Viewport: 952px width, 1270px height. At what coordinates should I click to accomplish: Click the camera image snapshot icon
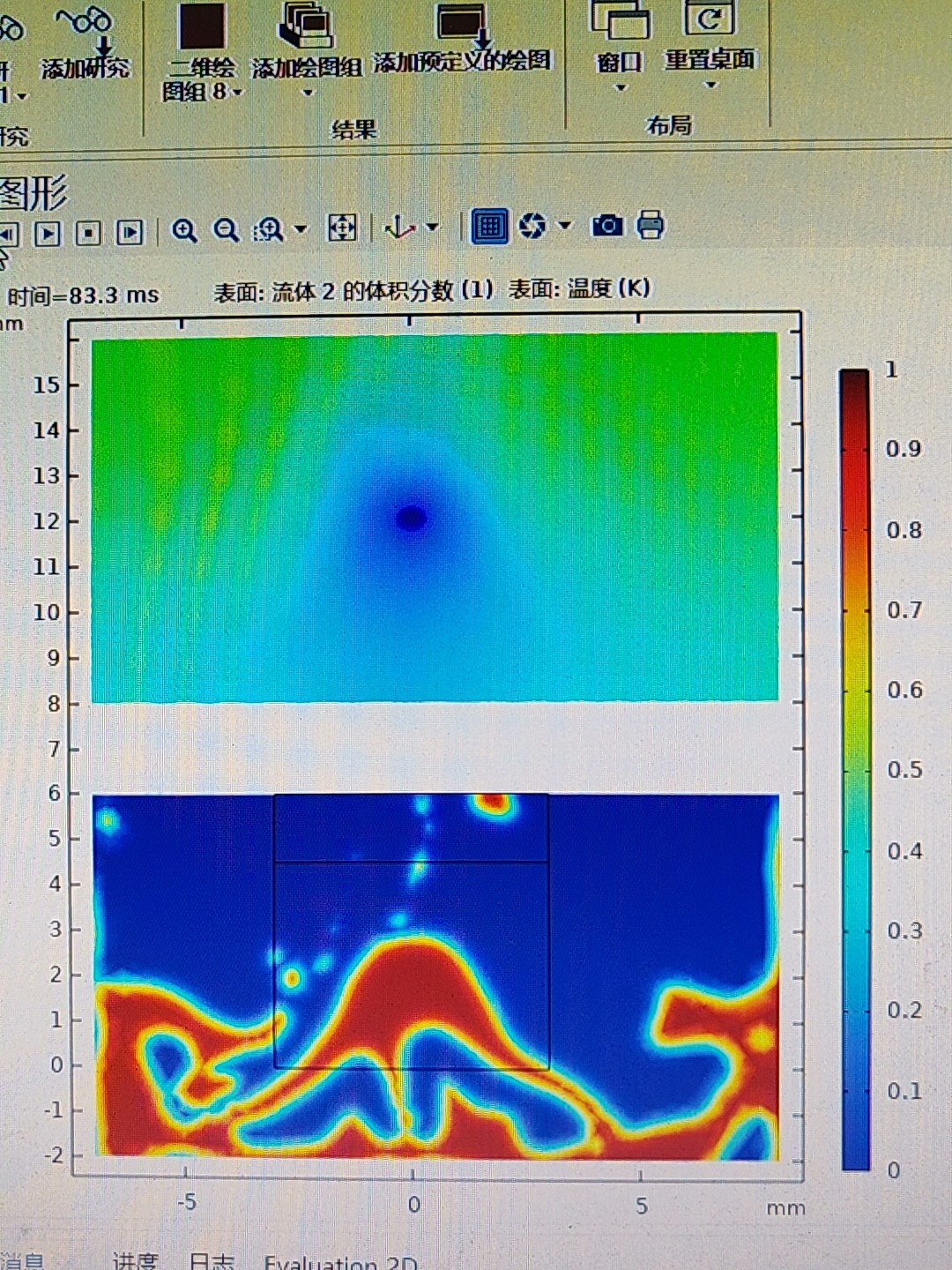[x=607, y=226]
